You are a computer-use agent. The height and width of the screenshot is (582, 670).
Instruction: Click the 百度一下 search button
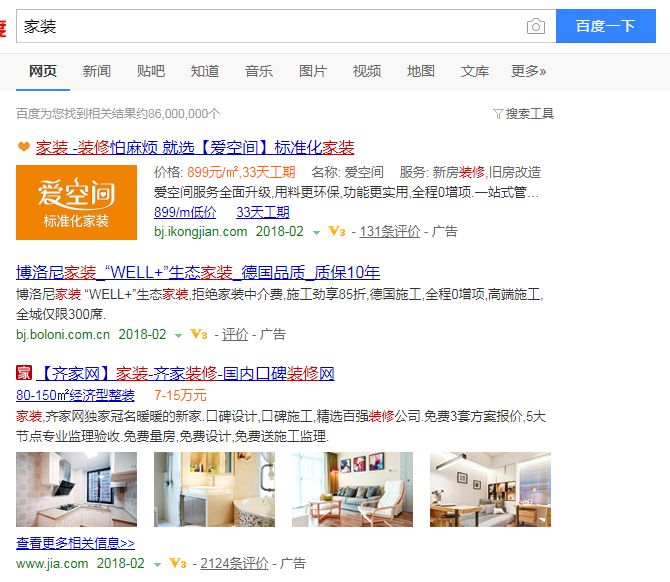click(605, 26)
